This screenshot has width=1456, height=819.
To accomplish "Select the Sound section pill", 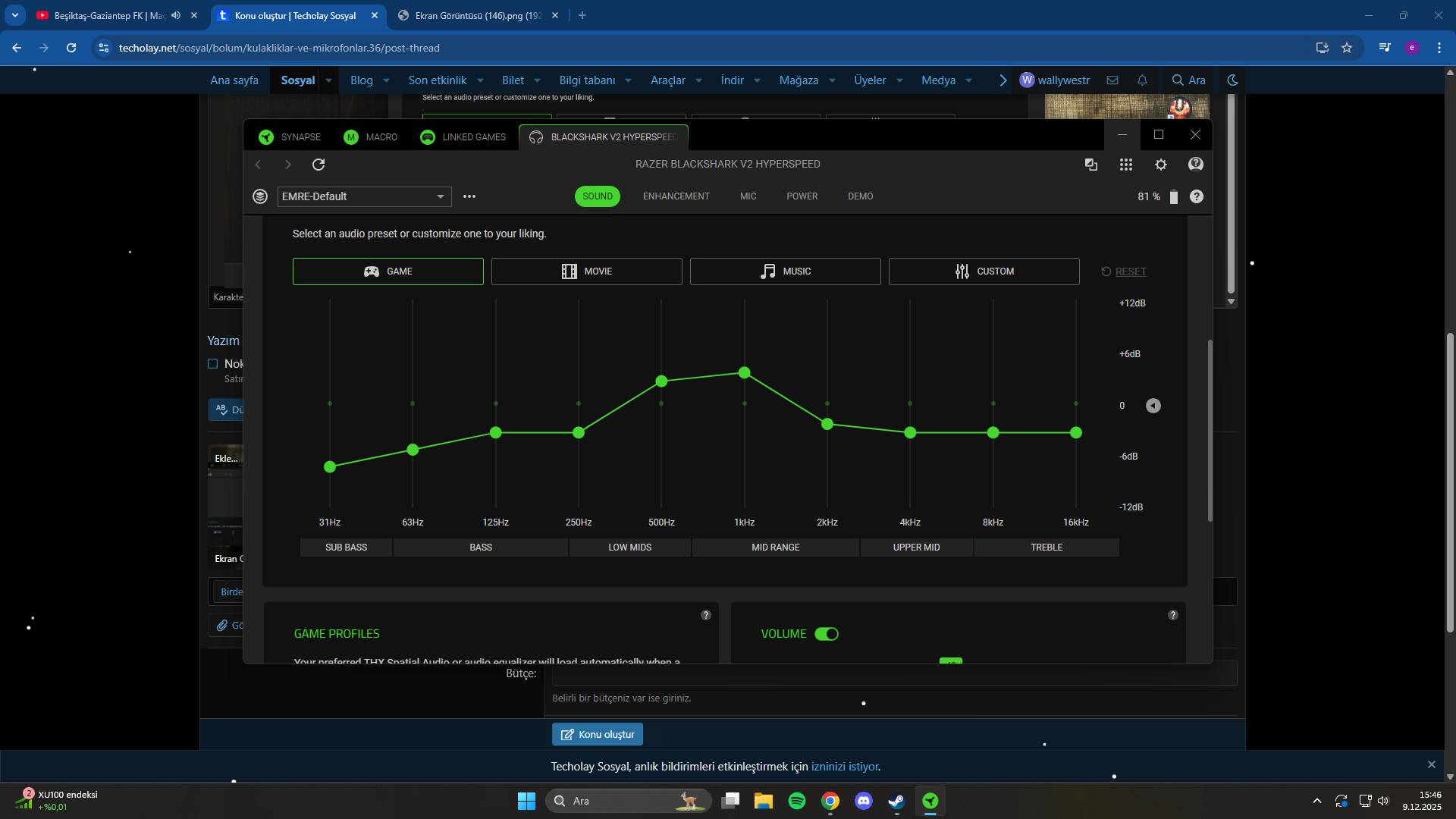I will point(598,196).
